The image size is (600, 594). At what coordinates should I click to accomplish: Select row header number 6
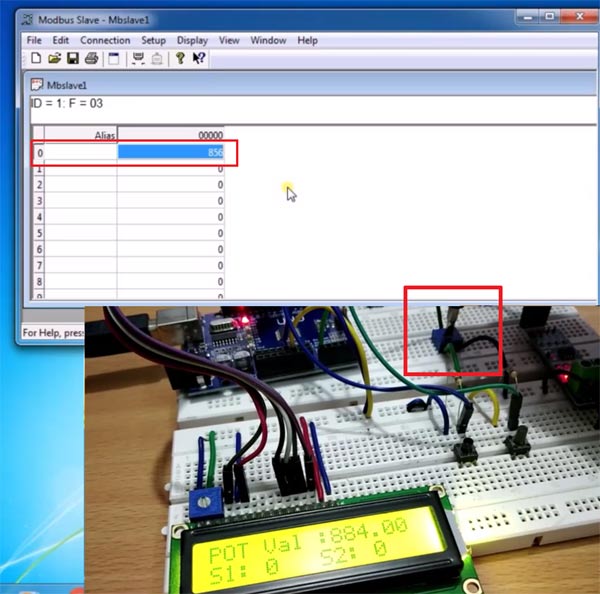39,249
